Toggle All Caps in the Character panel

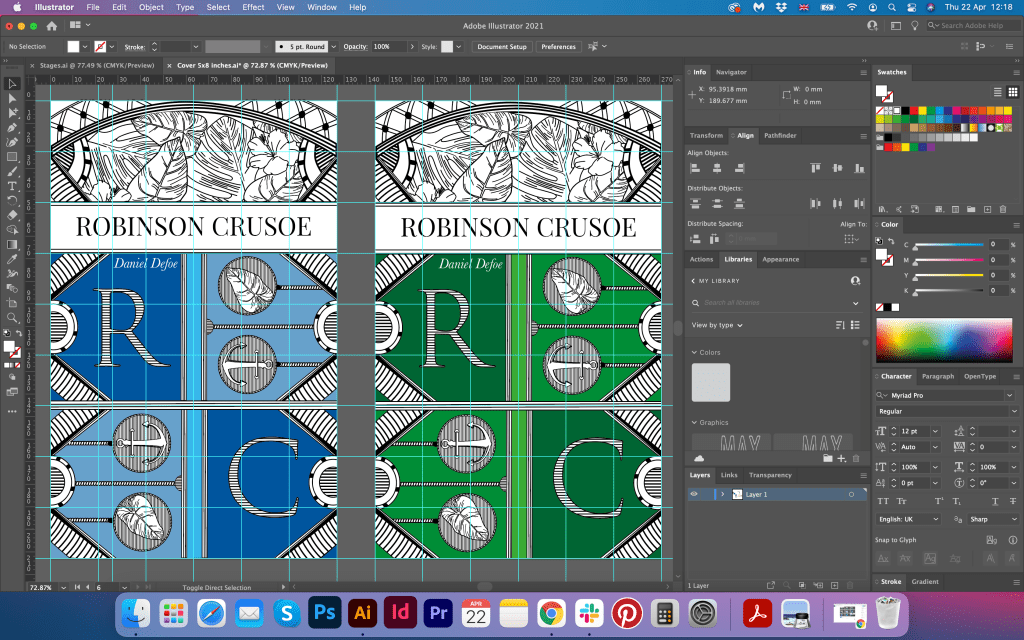(884, 500)
